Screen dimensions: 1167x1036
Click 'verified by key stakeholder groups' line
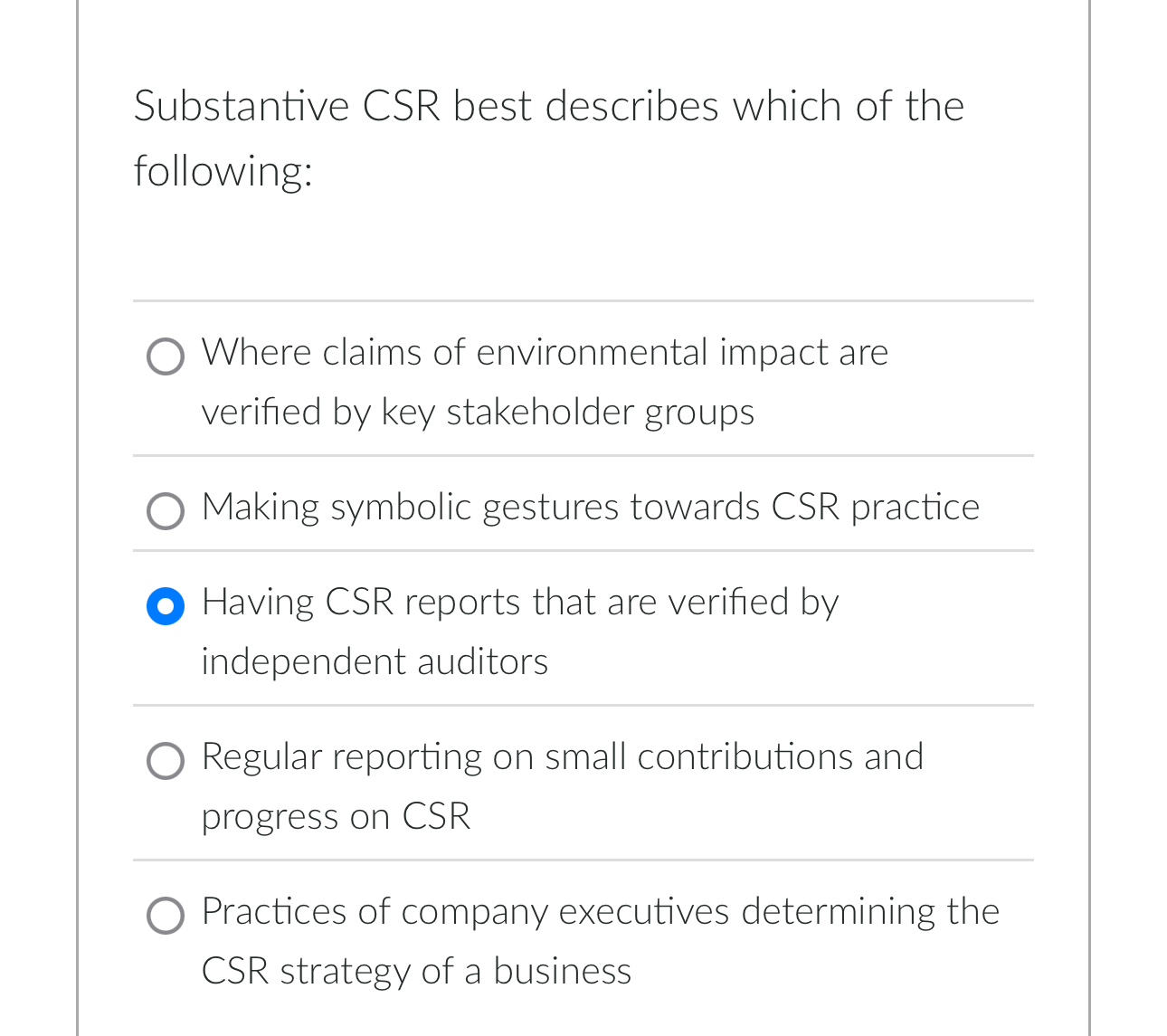point(478,413)
